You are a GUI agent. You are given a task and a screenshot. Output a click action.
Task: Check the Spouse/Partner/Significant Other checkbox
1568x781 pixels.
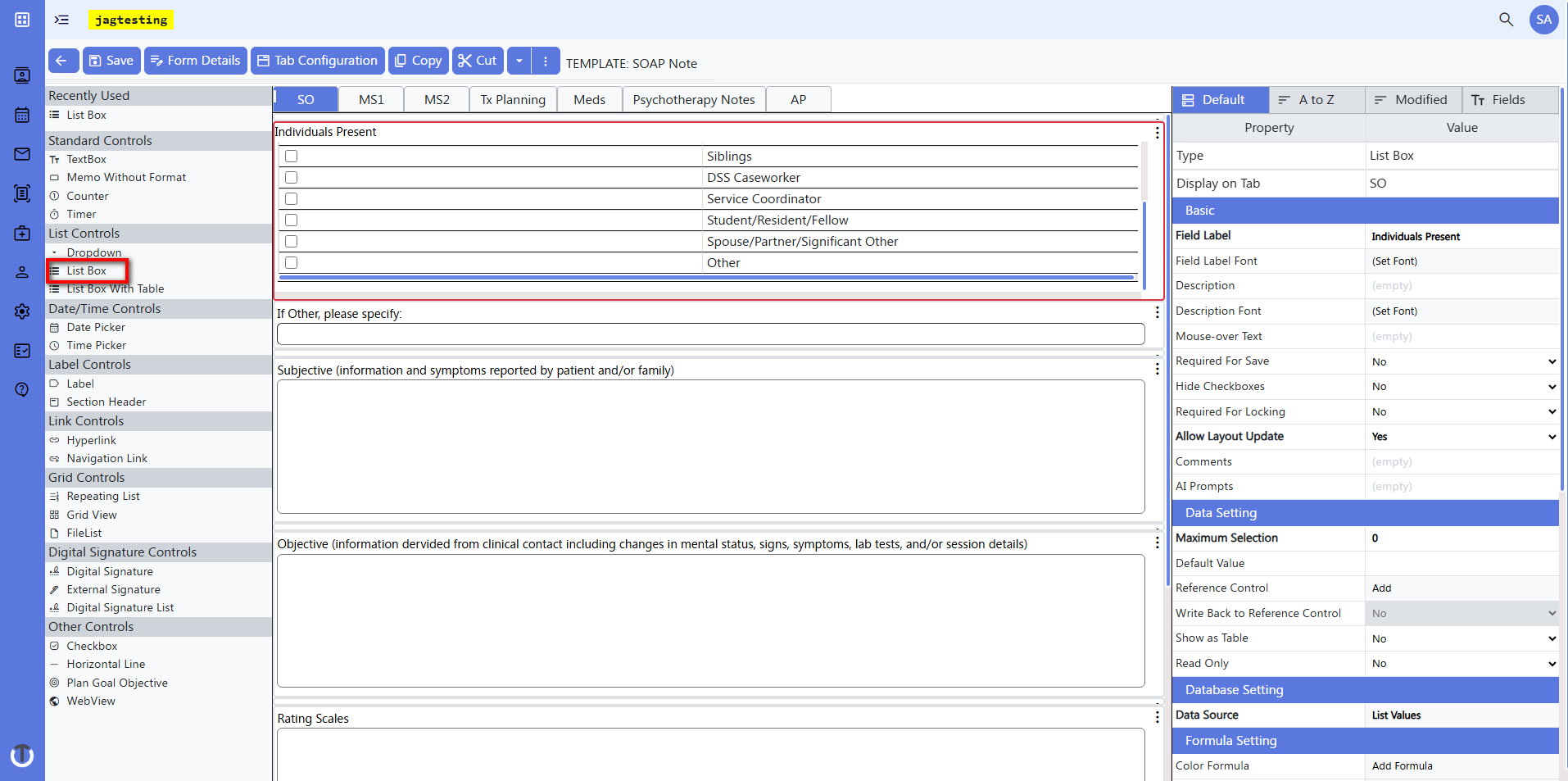tap(291, 241)
